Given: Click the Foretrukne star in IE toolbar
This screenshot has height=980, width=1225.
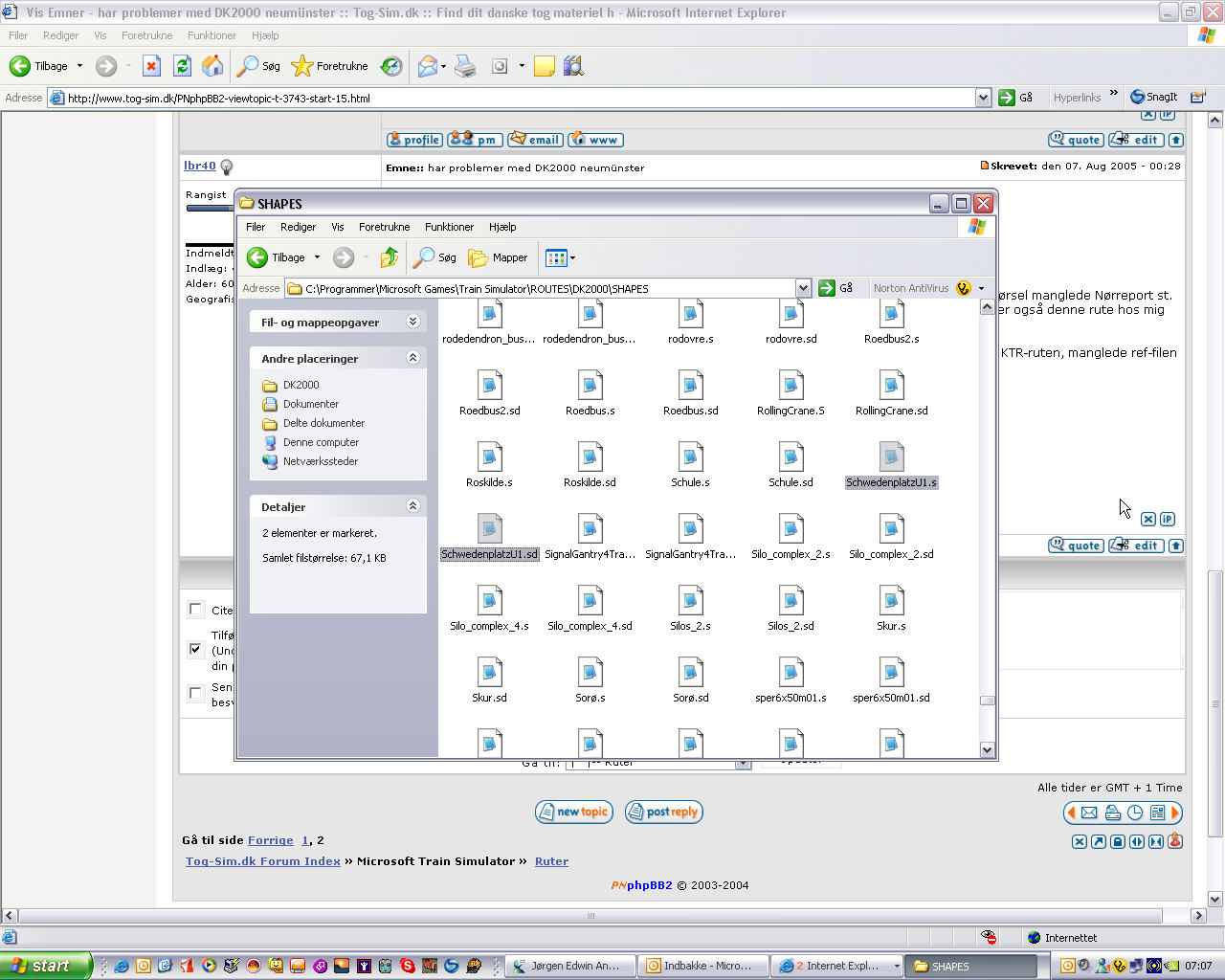Looking at the screenshot, I should 302,66.
